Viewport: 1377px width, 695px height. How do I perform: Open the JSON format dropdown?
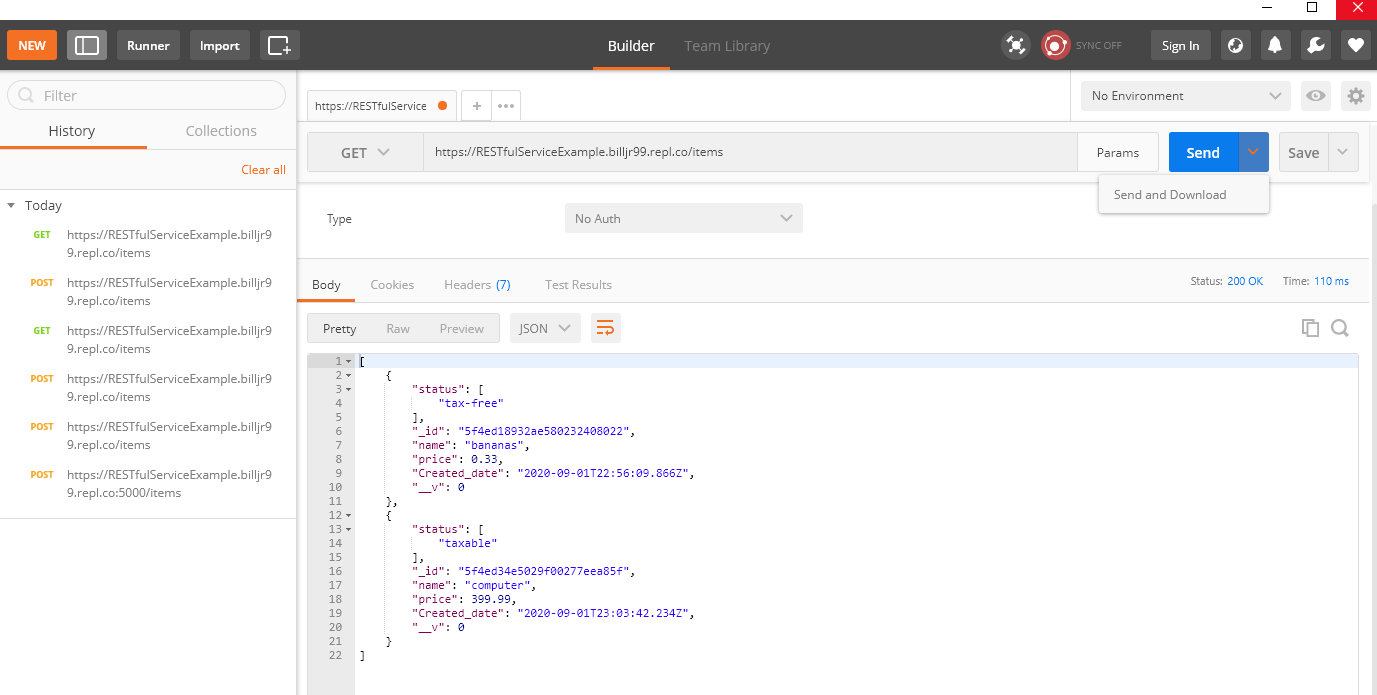(545, 328)
